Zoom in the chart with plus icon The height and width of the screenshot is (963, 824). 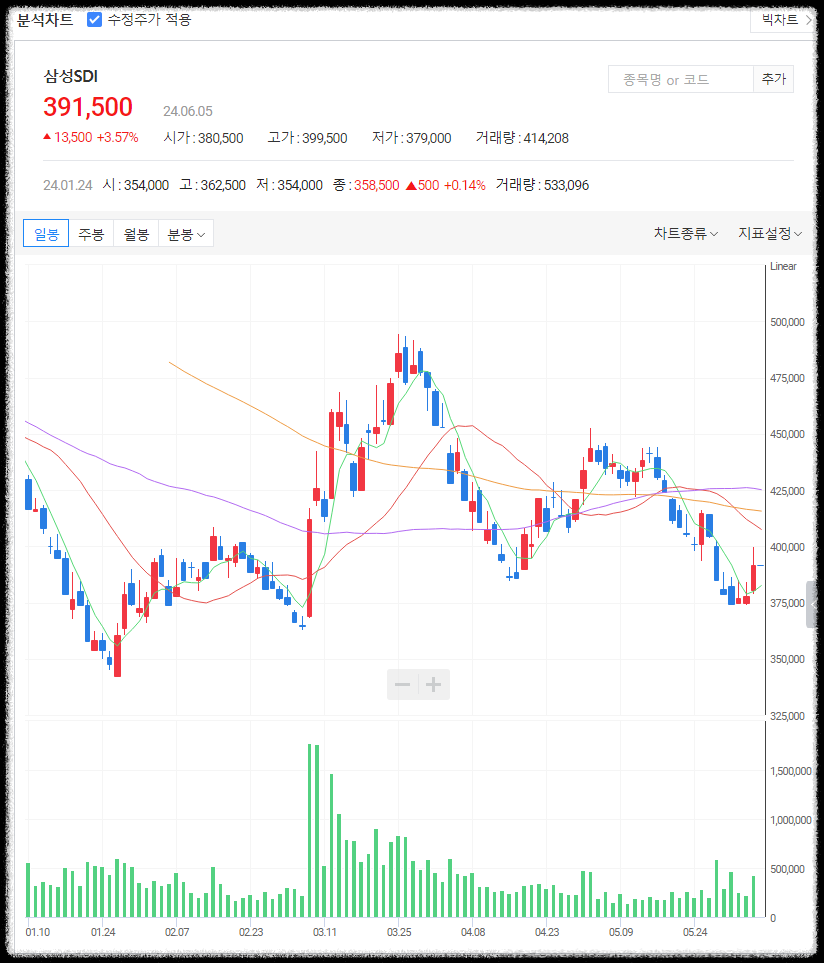[433, 684]
